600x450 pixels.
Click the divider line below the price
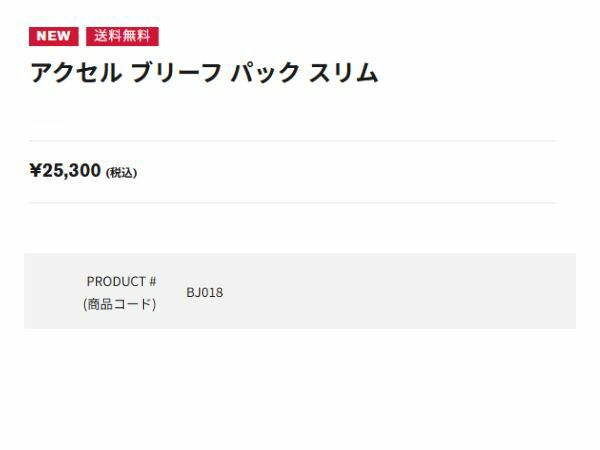pos(292,203)
